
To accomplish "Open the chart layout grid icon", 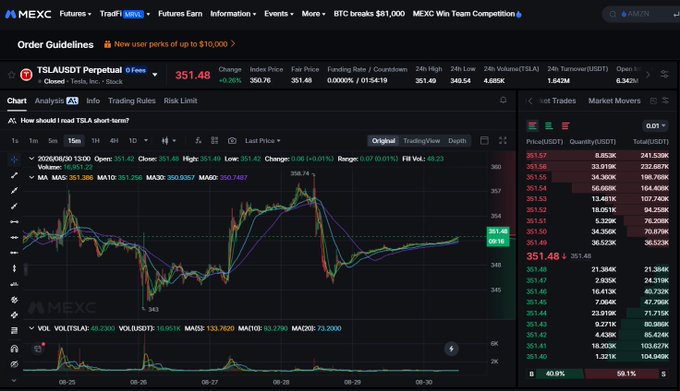I will (x=214, y=140).
